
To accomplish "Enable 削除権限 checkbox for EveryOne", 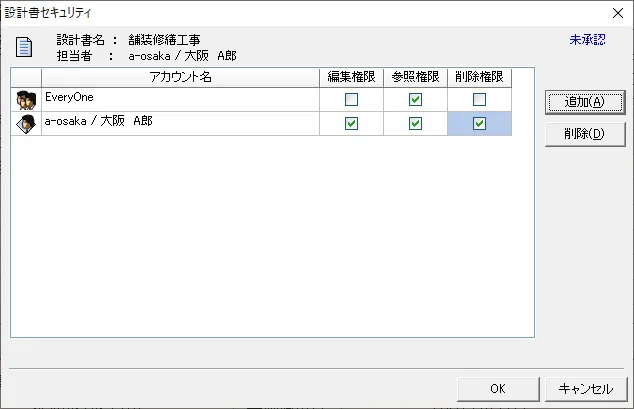I will [479, 99].
